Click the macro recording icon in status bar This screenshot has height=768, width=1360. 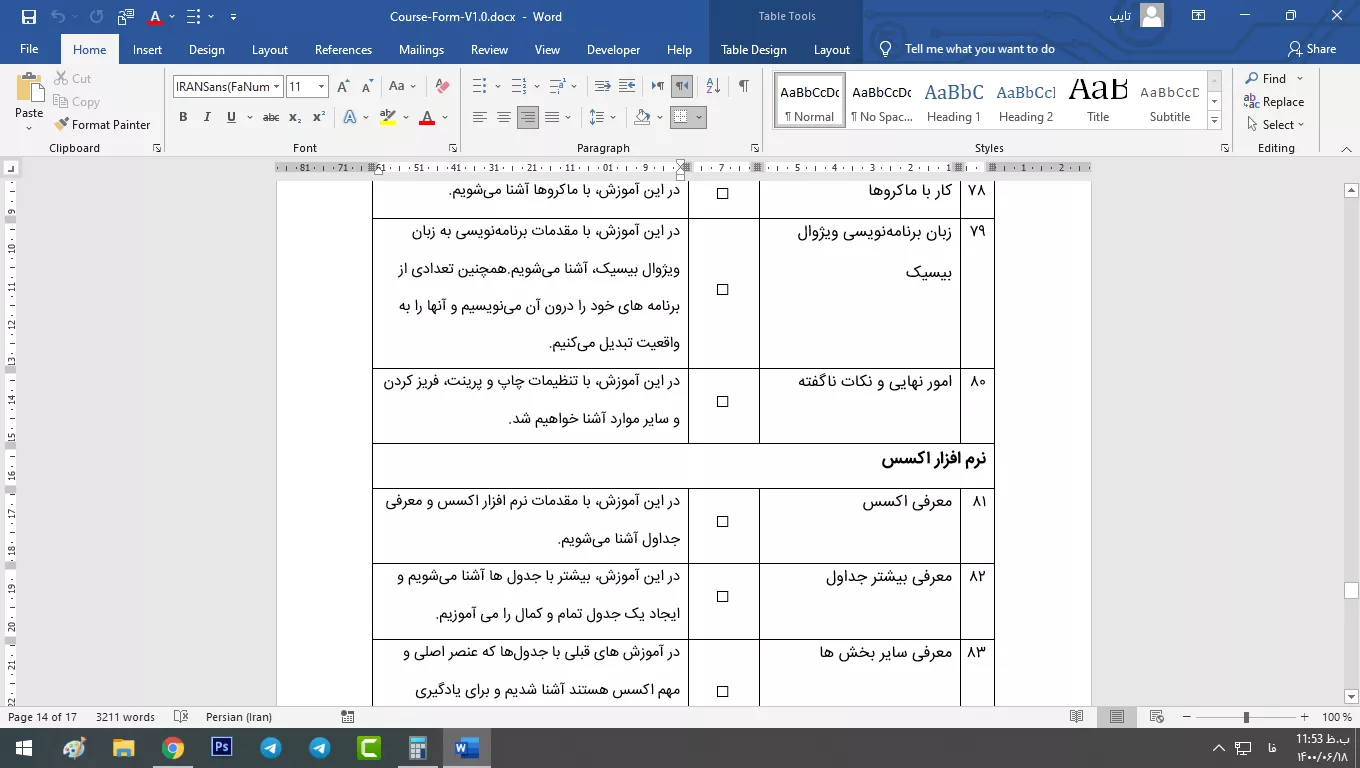(x=348, y=717)
